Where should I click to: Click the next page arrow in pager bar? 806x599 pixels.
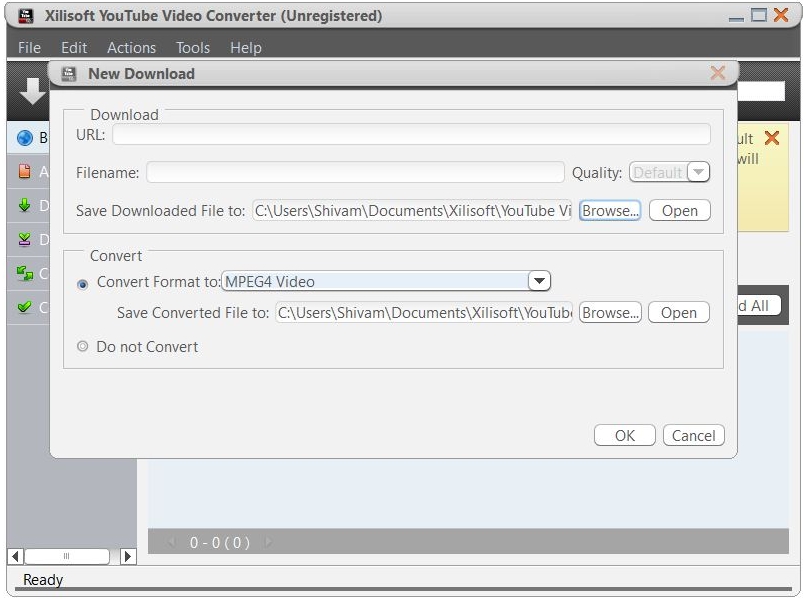tap(268, 542)
